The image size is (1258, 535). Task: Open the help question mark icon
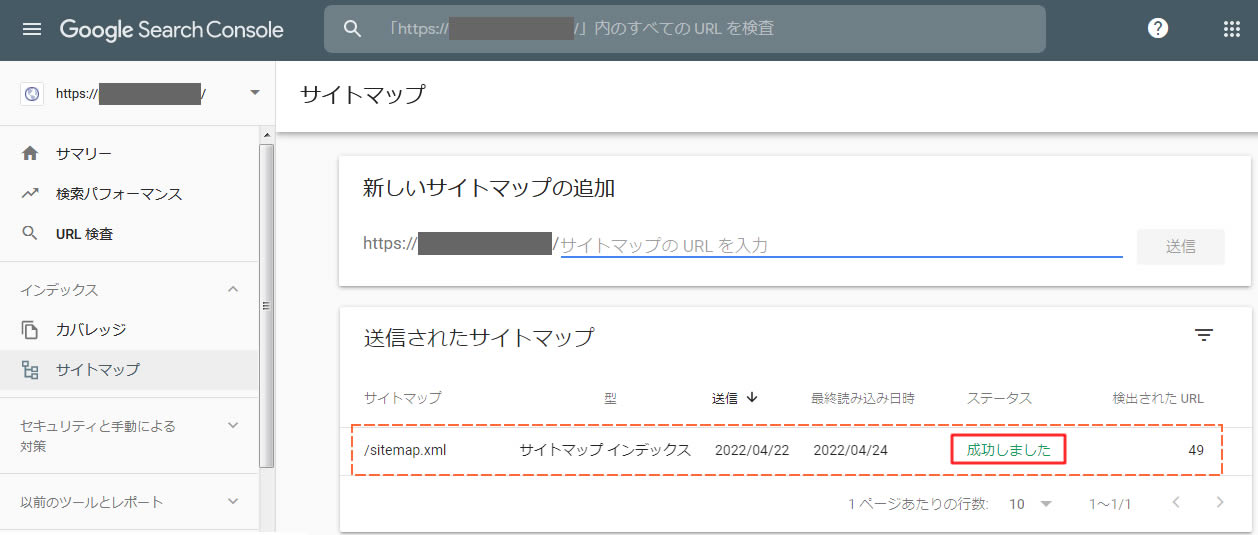tap(1158, 29)
